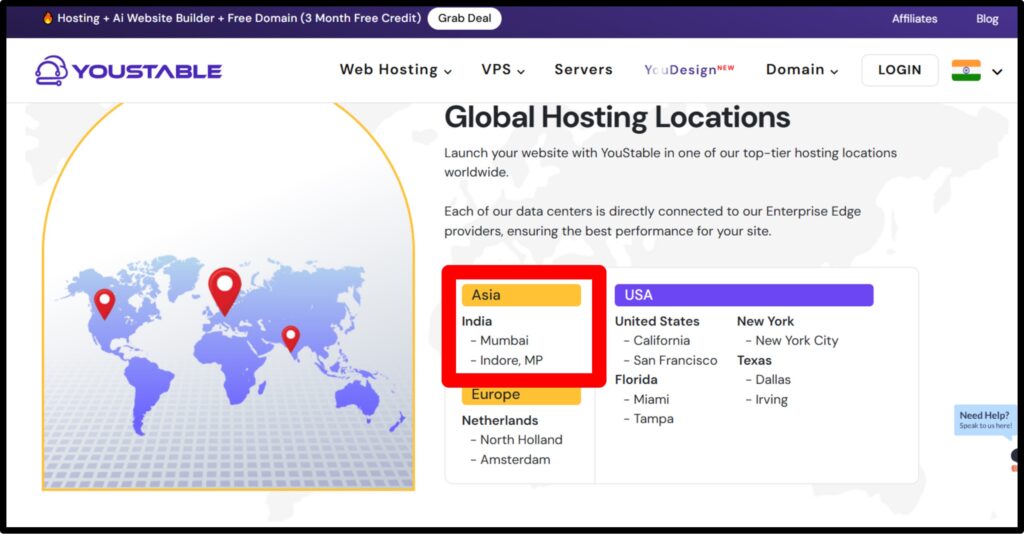Click the large red map pin over Europe

pos(225,291)
